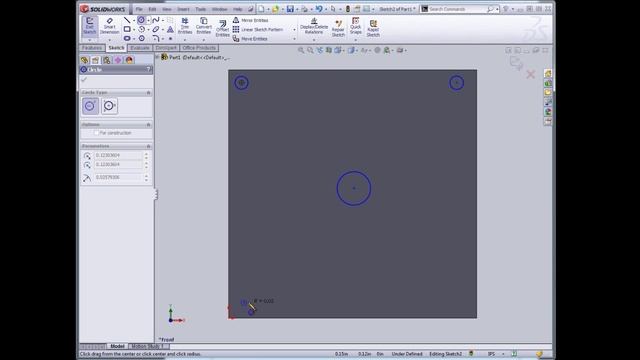This screenshot has width=640, height=360.
Task: Switch to the DimXpert tab
Action: pyautogui.click(x=166, y=48)
